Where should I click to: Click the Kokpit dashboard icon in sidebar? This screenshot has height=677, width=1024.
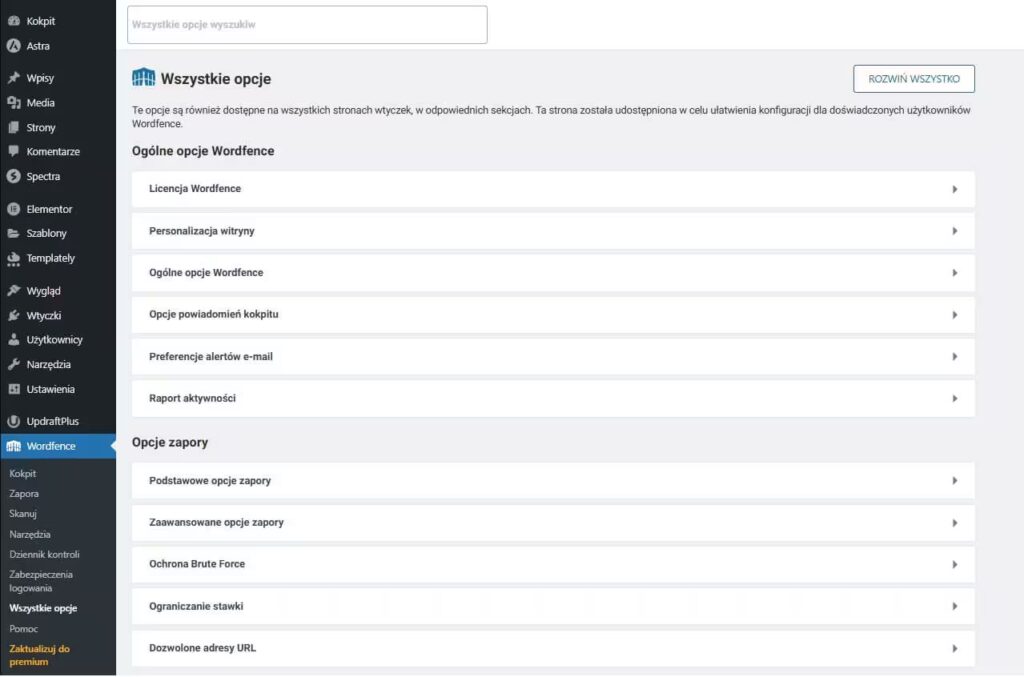[x=14, y=21]
